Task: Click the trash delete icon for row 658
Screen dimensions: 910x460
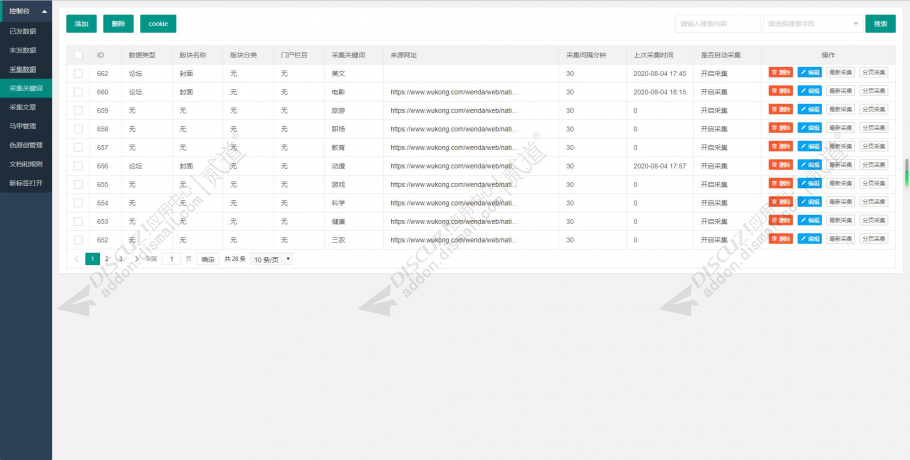Action: point(774,128)
